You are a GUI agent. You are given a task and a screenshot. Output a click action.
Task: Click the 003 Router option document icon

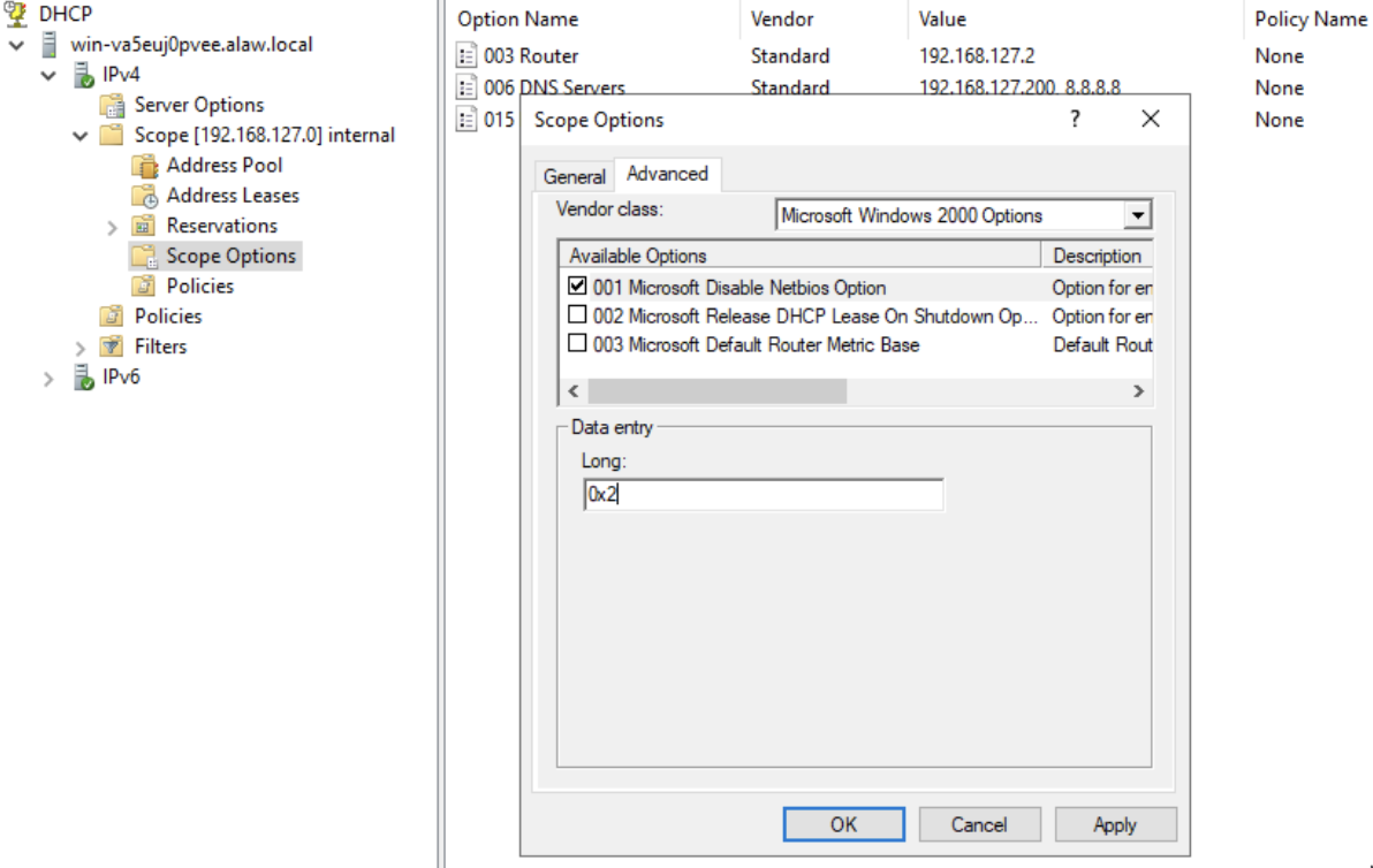click(x=466, y=56)
